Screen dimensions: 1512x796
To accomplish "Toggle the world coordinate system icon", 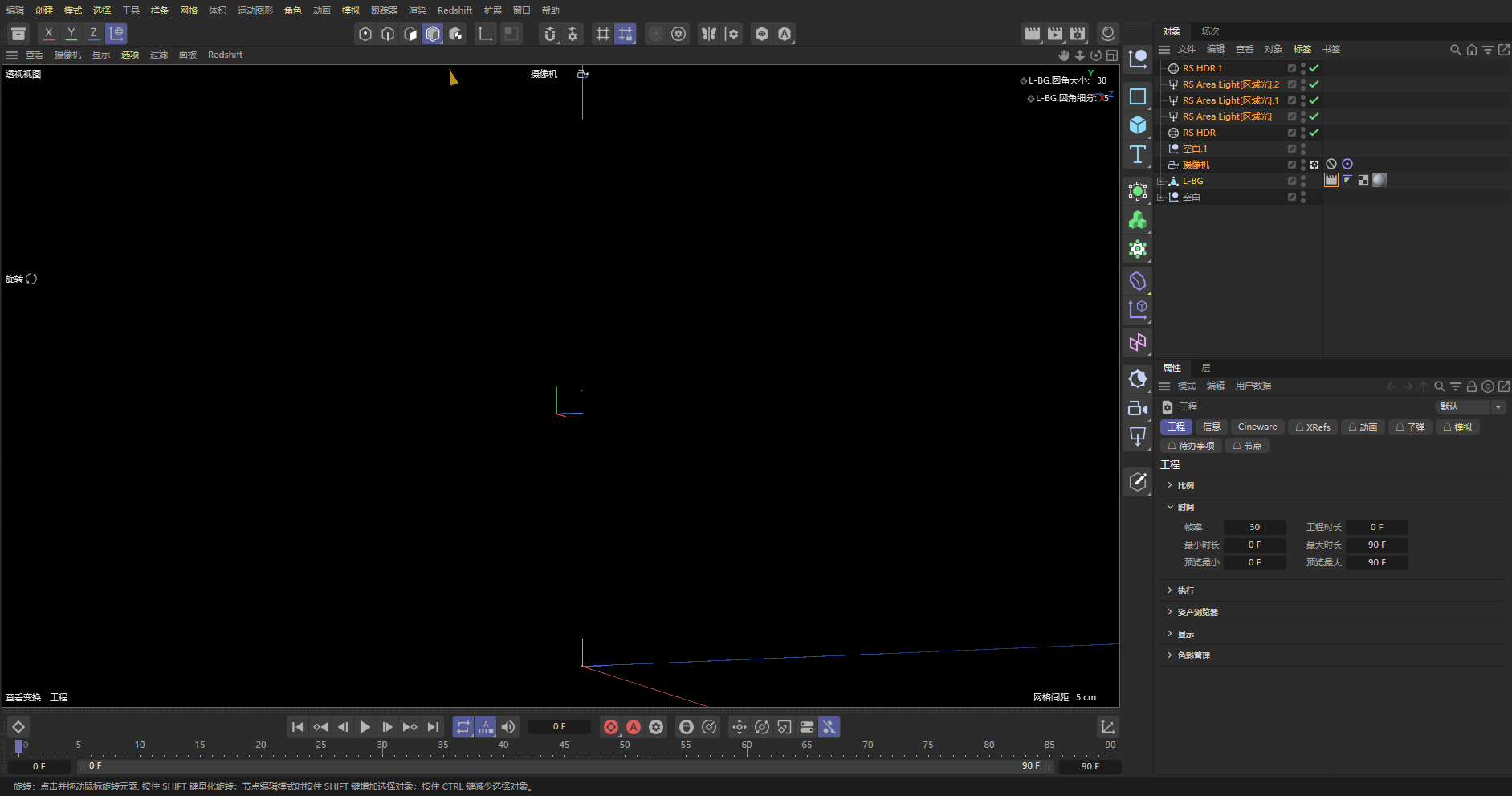I will 116,34.
